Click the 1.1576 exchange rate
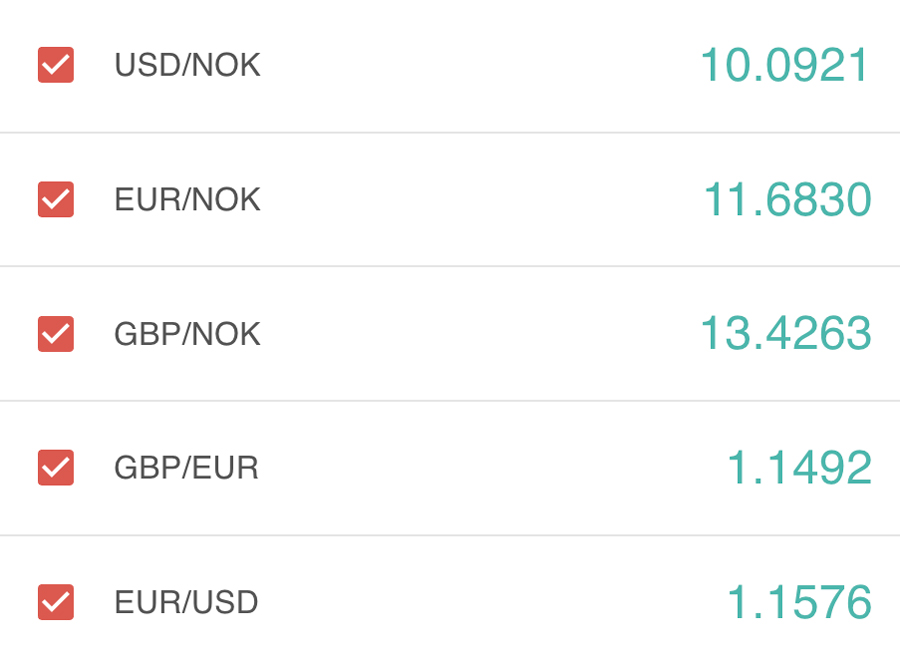This screenshot has width=900, height=658. [x=798, y=603]
